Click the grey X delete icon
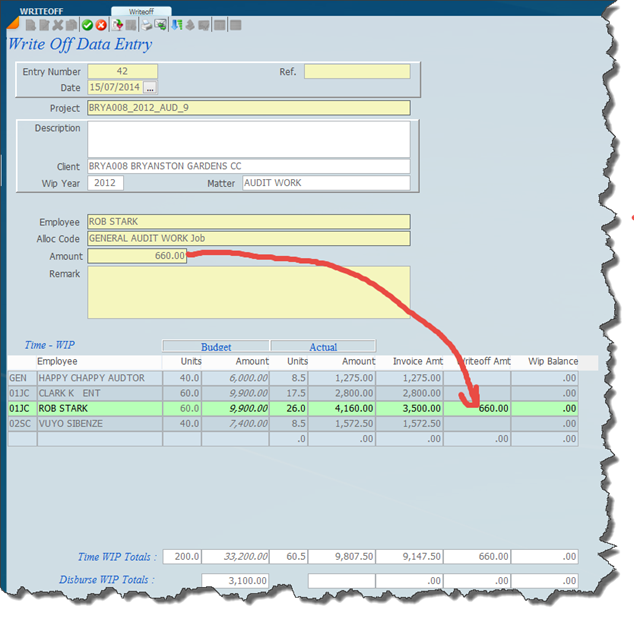634x619 pixels. pos(58,24)
